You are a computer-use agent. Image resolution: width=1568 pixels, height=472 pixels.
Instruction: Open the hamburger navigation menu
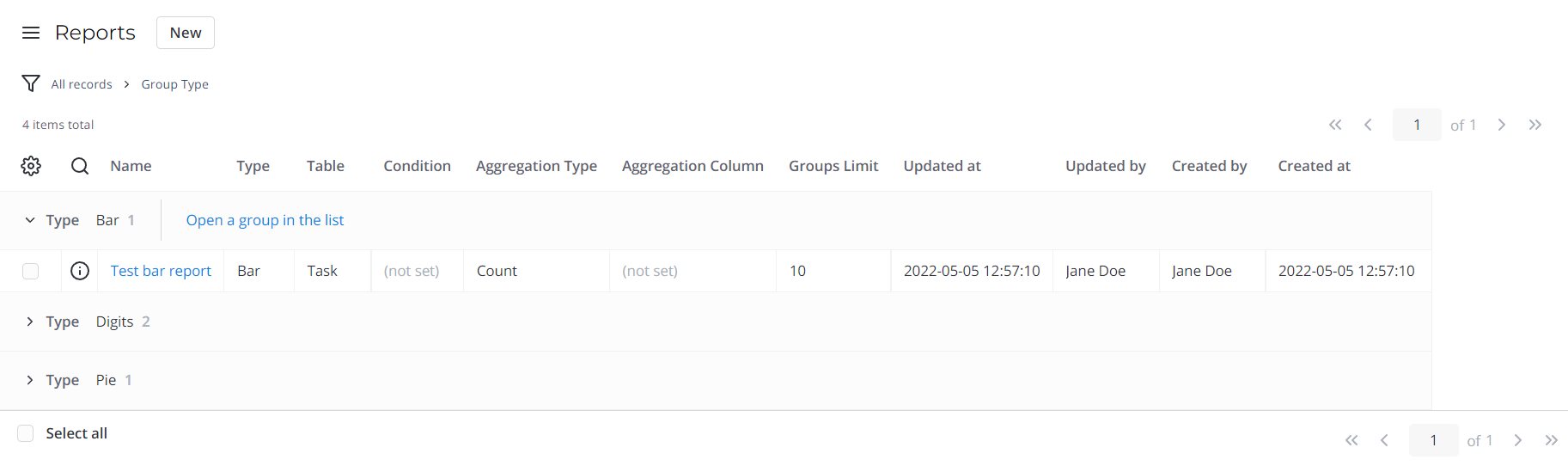pyautogui.click(x=31, y=33)
